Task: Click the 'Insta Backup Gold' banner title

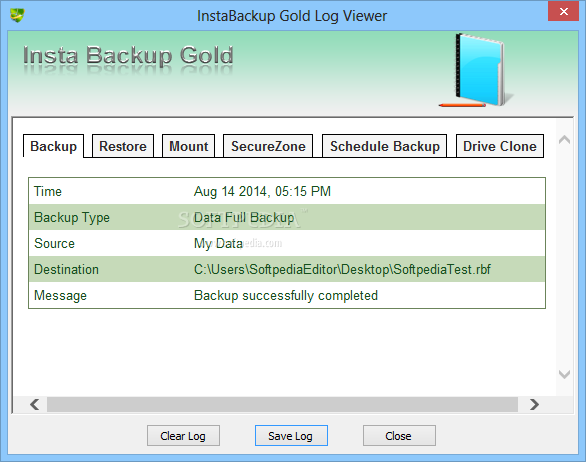Action: [x=128, y=56]
